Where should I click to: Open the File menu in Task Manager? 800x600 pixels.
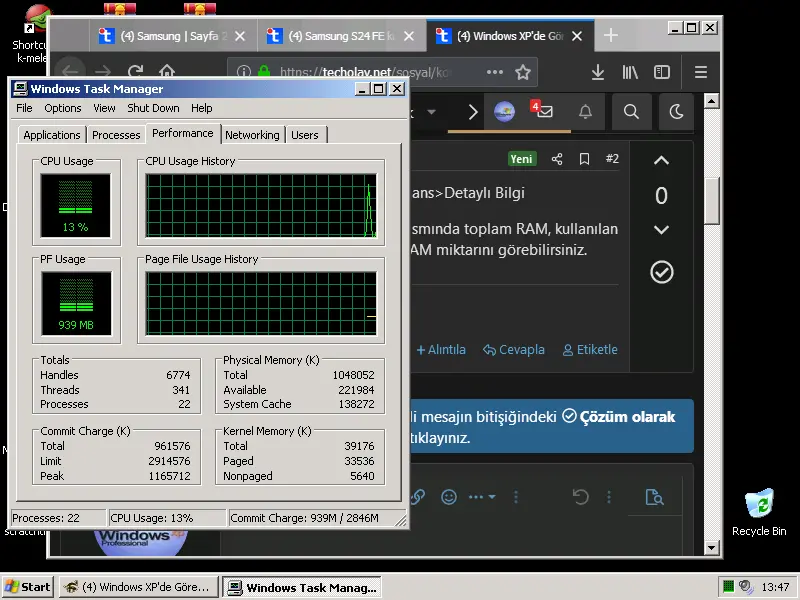pos(24,108)
